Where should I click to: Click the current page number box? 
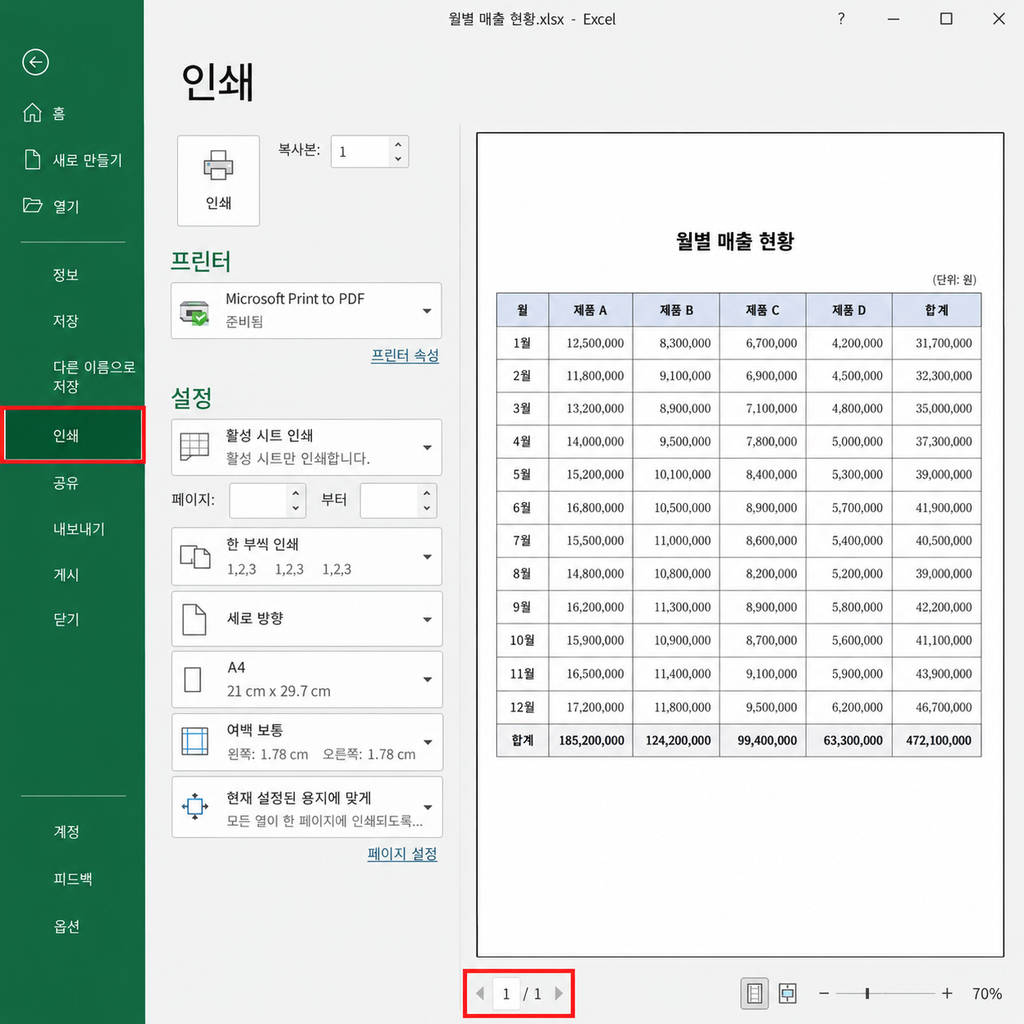(506, 993)
